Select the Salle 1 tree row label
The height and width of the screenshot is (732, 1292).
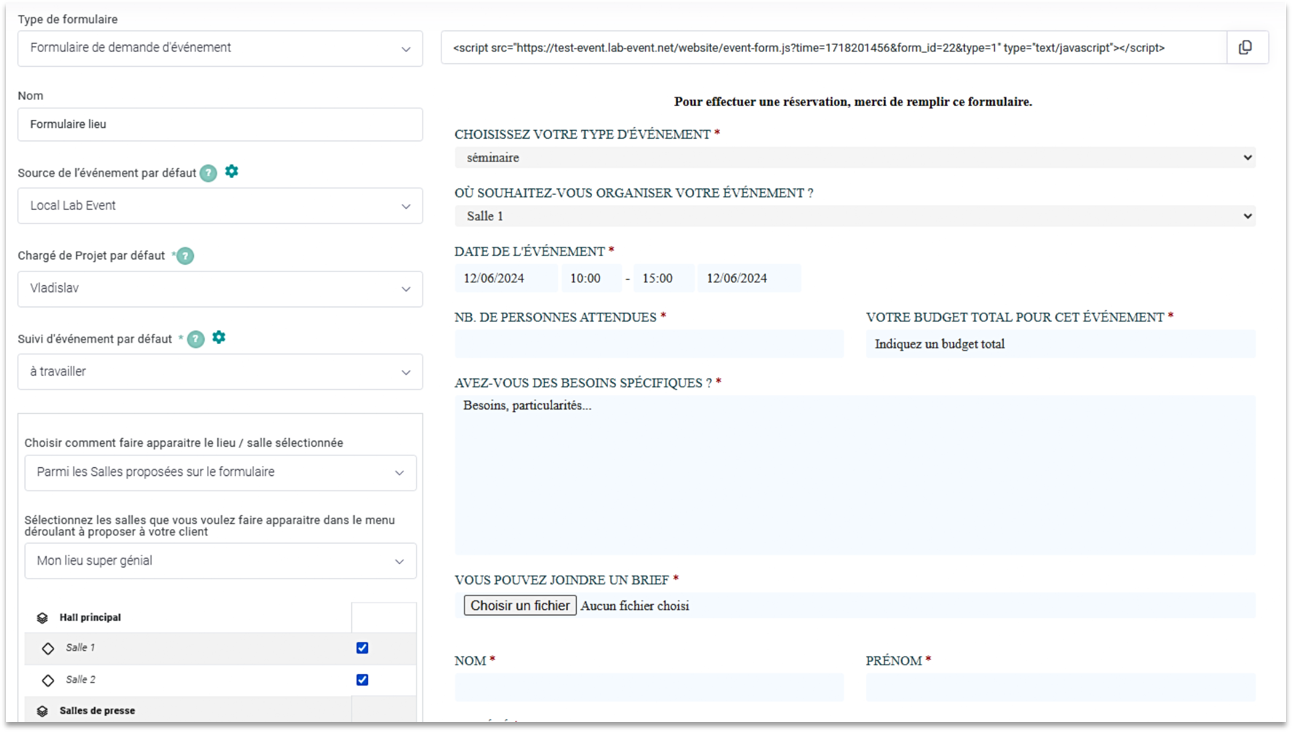click(x=81, y=648)
